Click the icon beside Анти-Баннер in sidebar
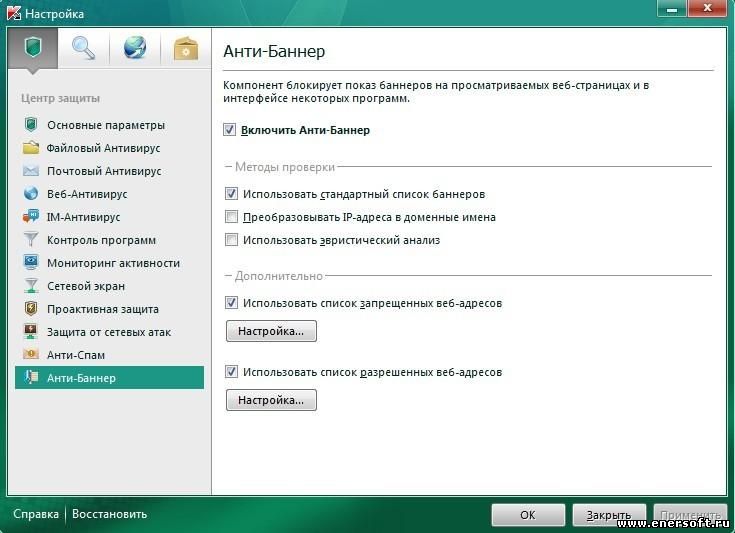Image resolution: width=735 pixels, height=533 pixels. click(x=31, y=377)
